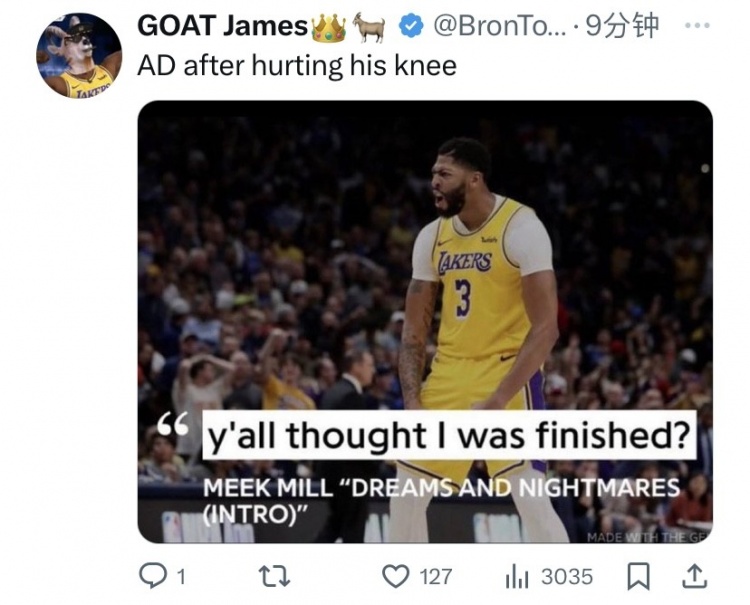Click the GOAT James display name

pyautogui.click(x=222, y=27)
